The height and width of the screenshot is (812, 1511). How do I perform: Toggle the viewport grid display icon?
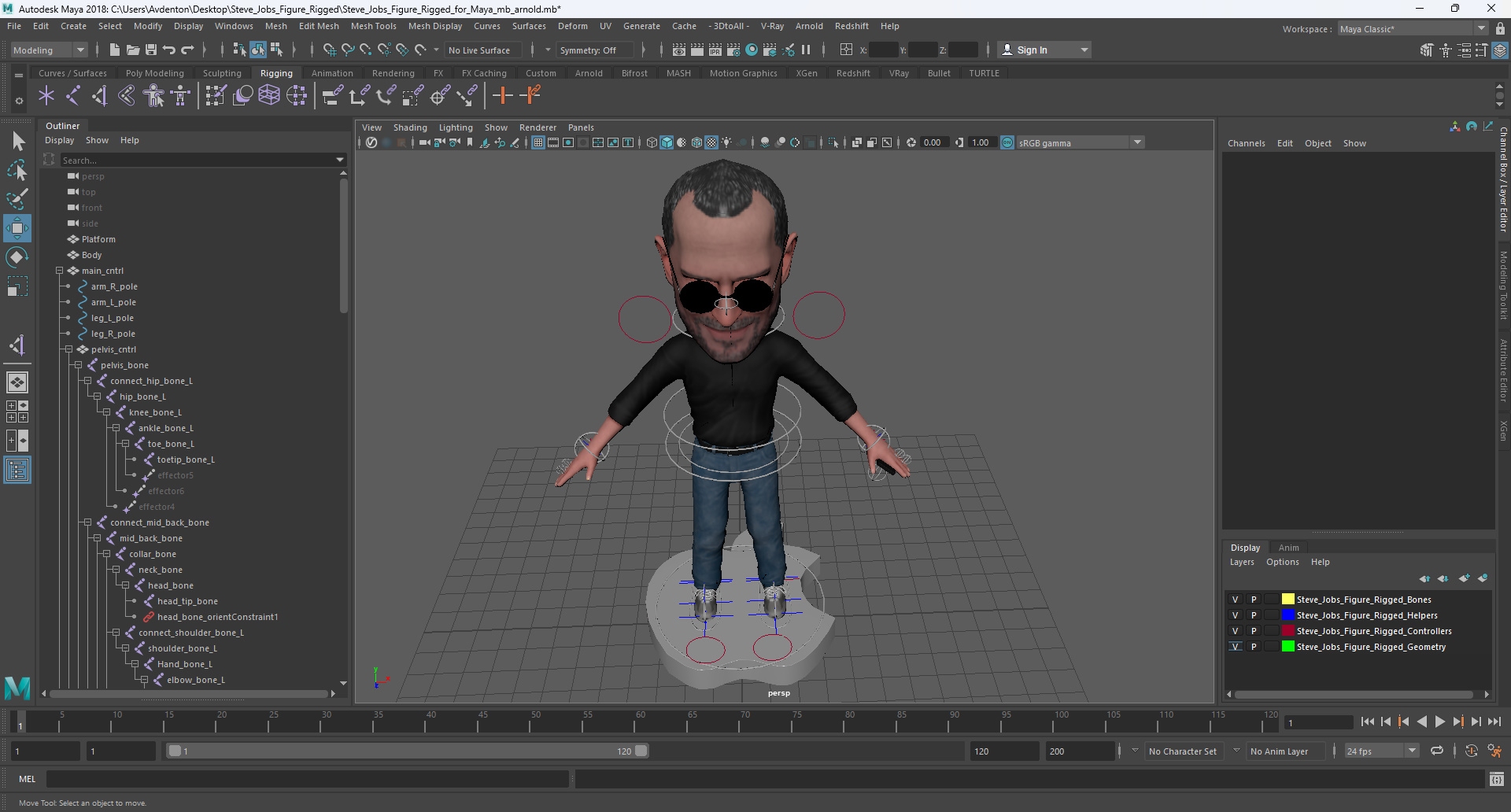538,142
